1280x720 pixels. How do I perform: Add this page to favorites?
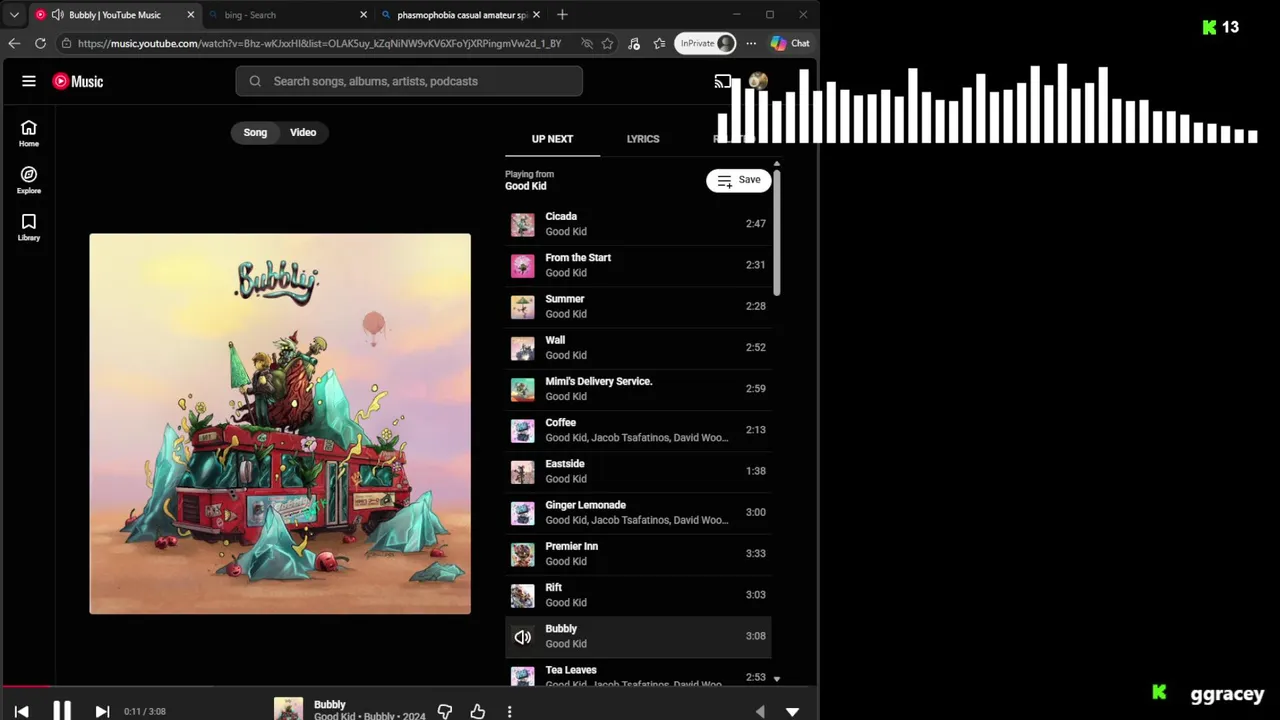coord(607,43)
